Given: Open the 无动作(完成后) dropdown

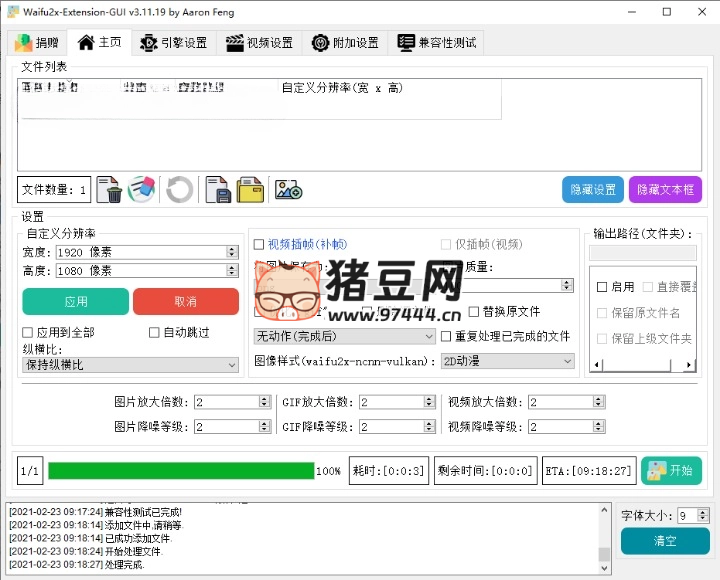Looking at the screenshot, I should pos(344,337).
